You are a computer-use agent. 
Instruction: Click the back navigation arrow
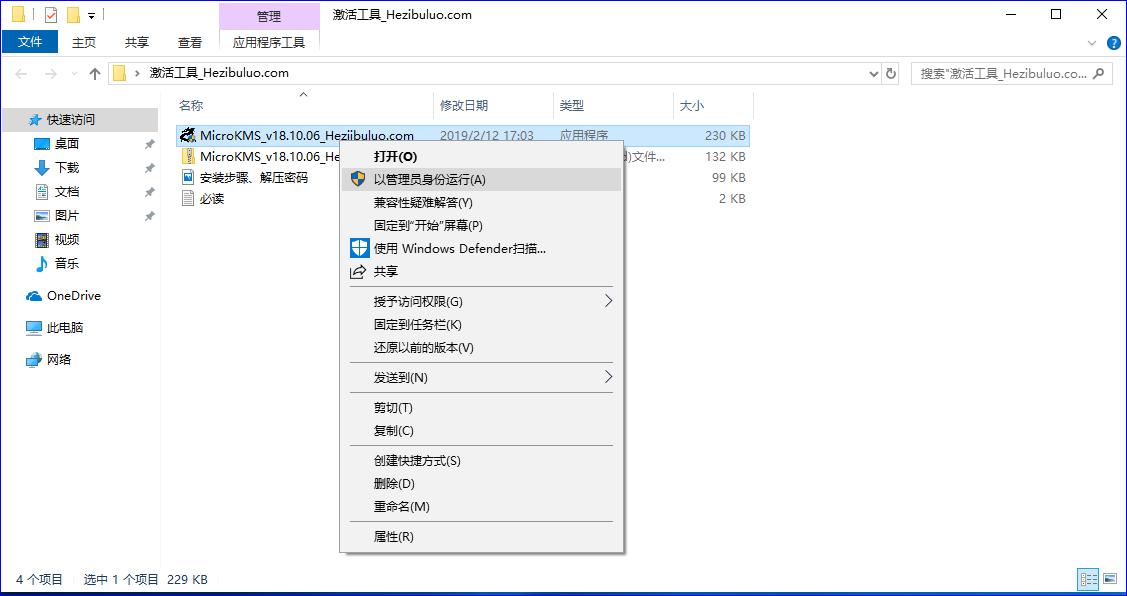coord(20,73)
